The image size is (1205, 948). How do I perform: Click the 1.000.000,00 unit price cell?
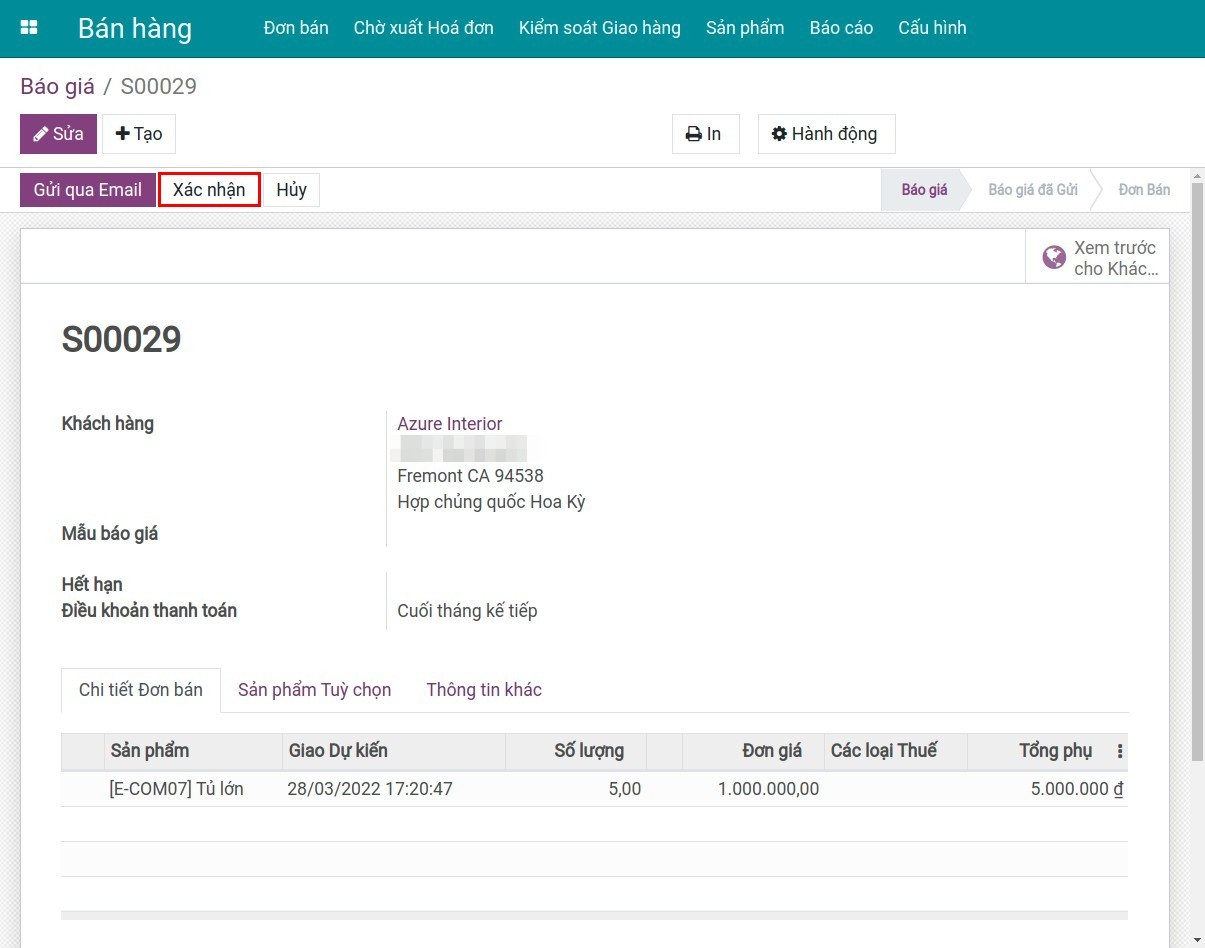pos(754,789)
